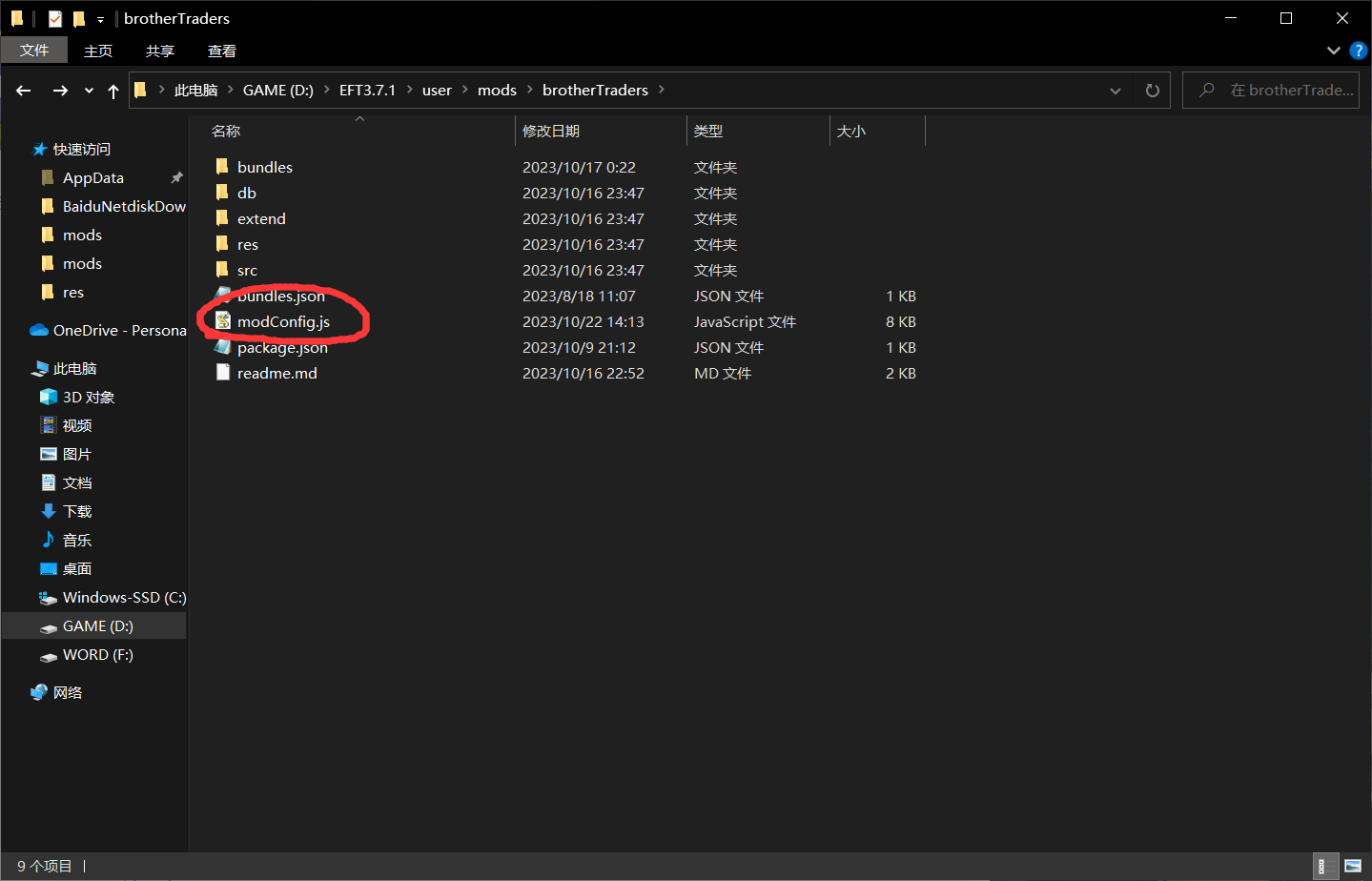This screenshot has width=1372, height=881.
Task: Expand the recent locations dropdown
Action: pyautogui.click(x=89, y=91)
